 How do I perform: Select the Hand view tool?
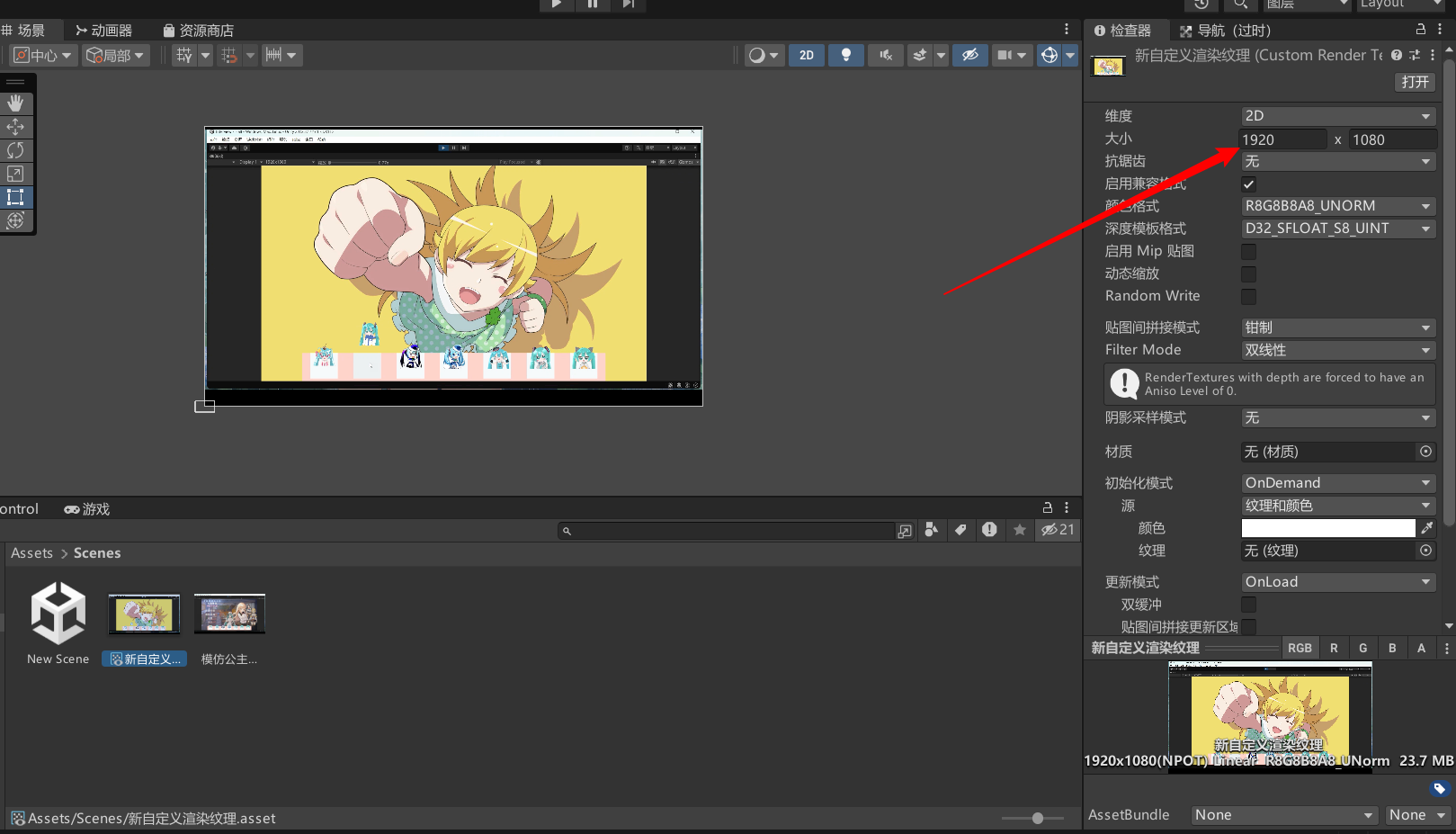coord(15,103)
